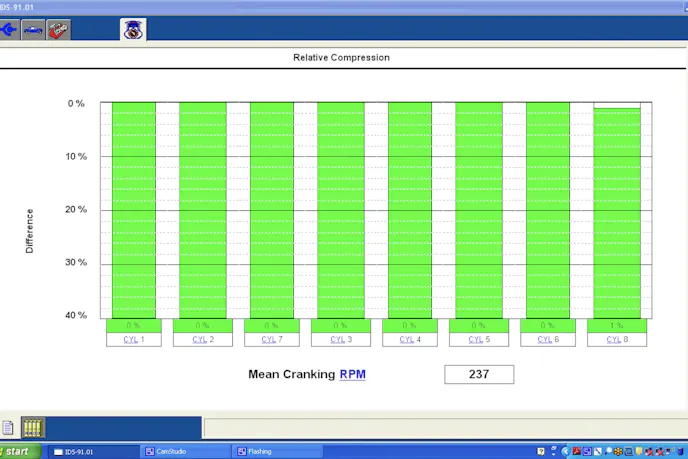Screen dimensions: 688x459
Task: Open the CYL 7 label link
Action: coord(272,340)
